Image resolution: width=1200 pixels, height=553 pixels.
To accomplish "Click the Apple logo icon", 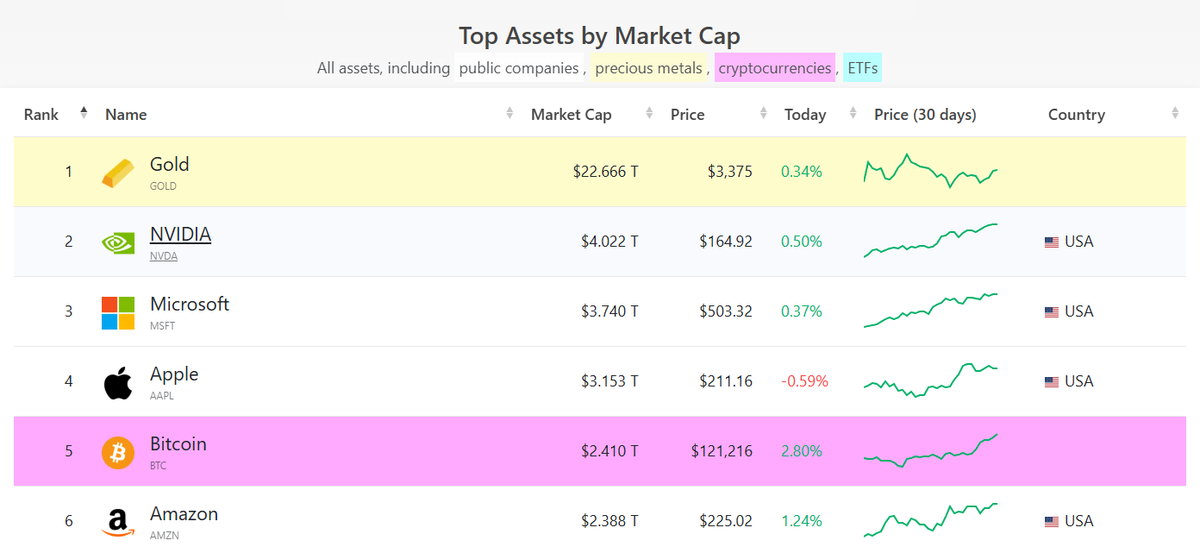I will (x=117, y=382).
